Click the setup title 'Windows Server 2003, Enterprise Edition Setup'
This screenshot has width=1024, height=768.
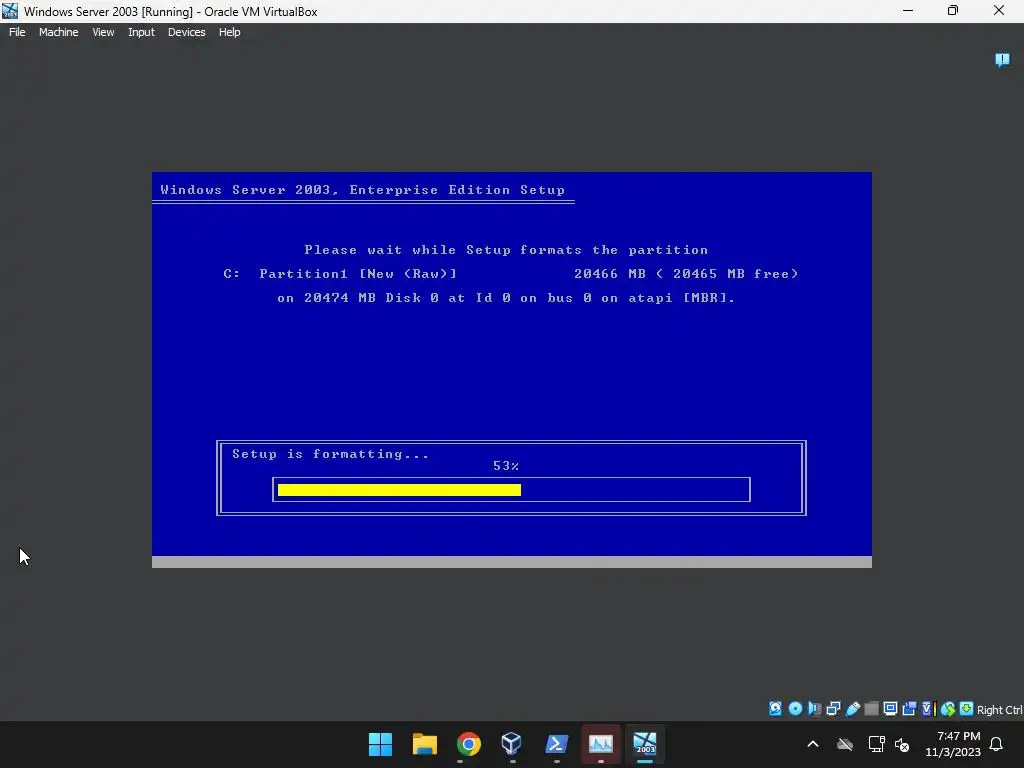362,190
